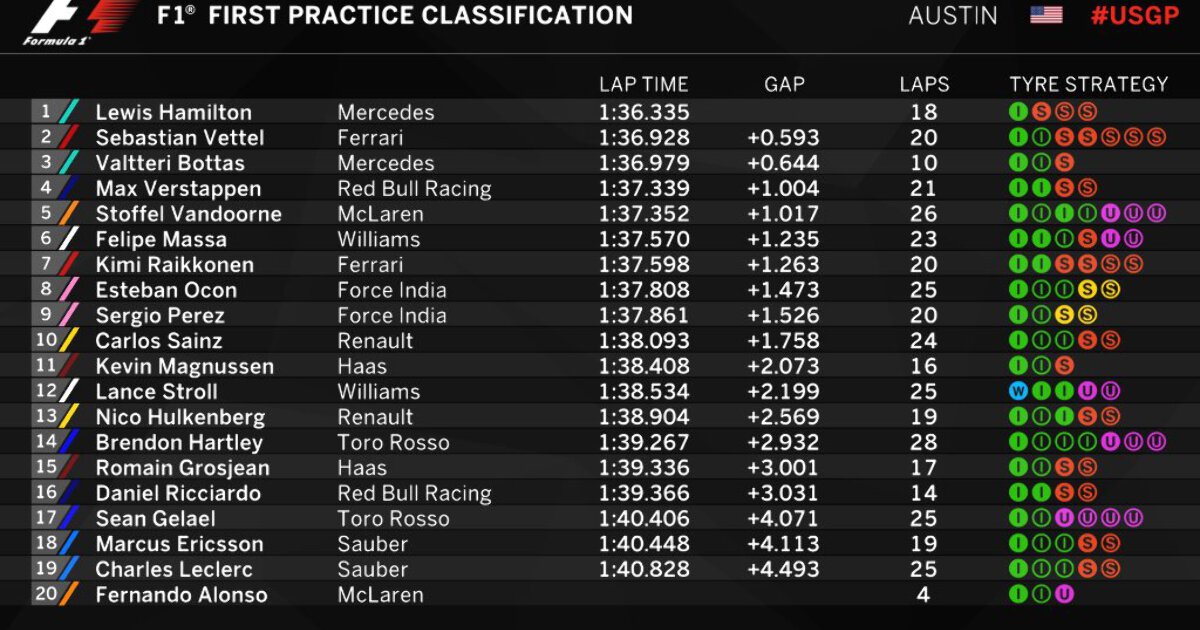Click the Toro Rosso team name for Gelael
The height and width of the screenshot is (630, 1200).
click(393, 518)
